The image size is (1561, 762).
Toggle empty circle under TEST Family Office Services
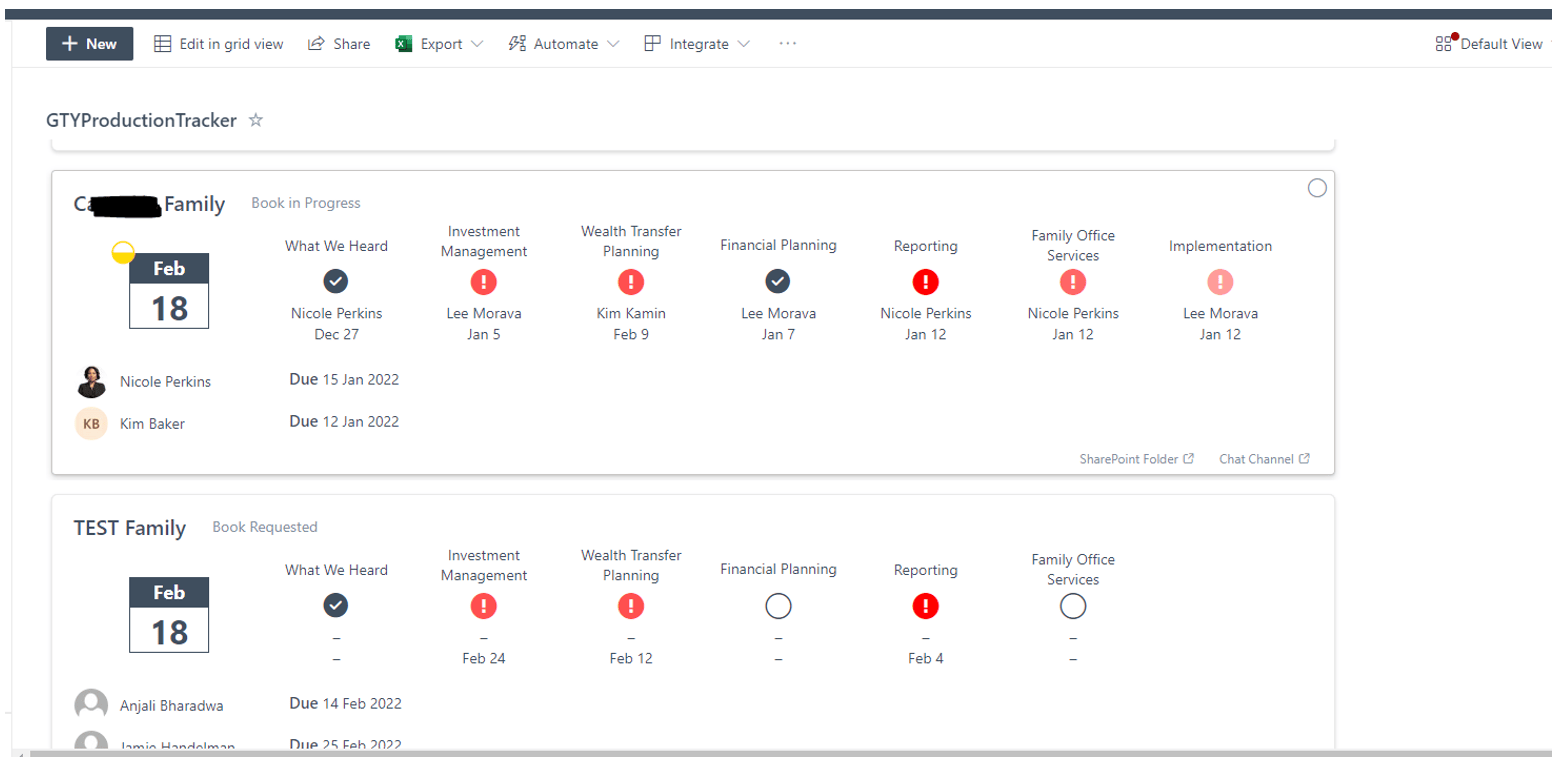(x=1072, y=606)
